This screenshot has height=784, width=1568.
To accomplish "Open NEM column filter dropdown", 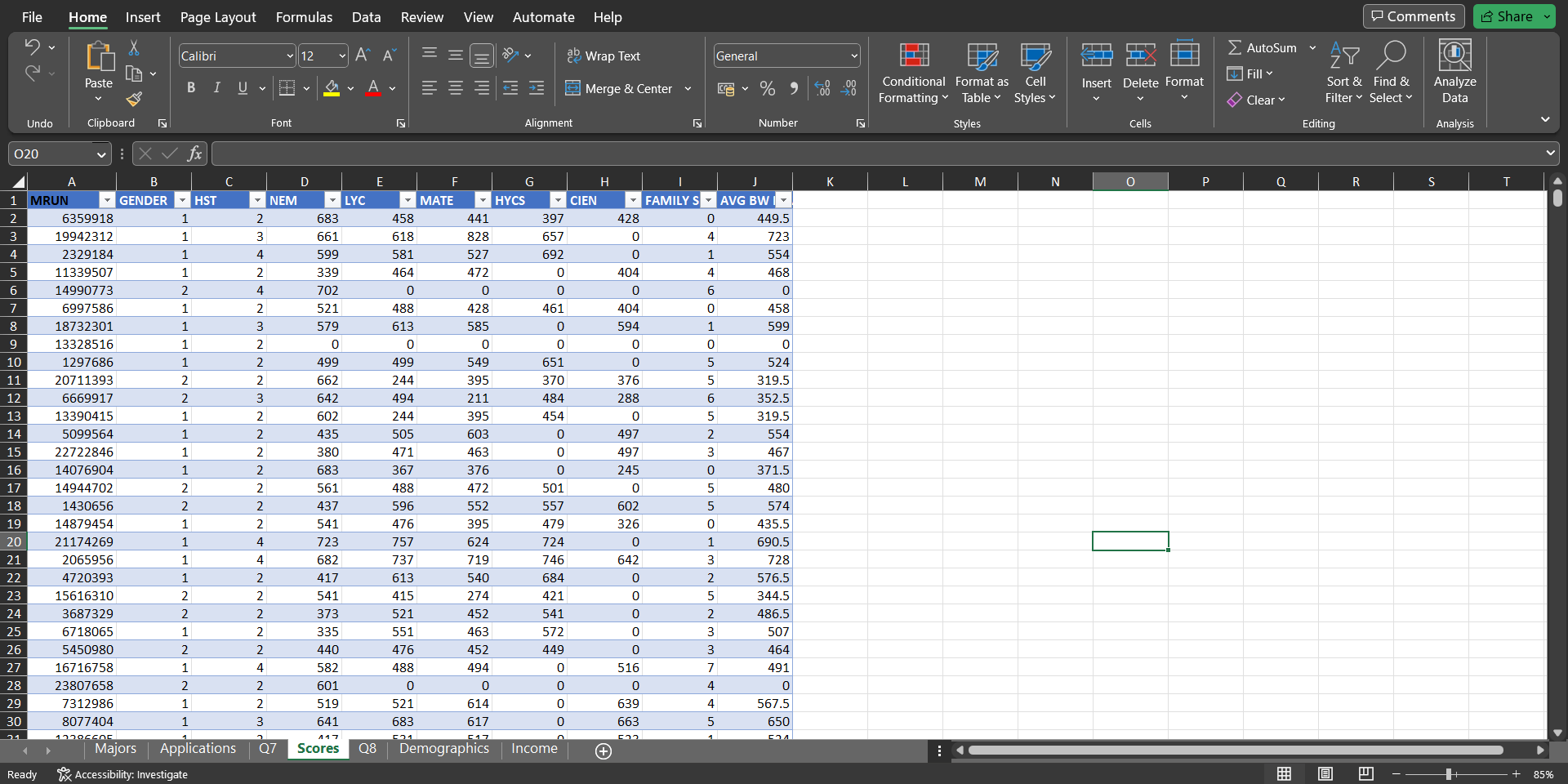I will (x=332, y=200).
